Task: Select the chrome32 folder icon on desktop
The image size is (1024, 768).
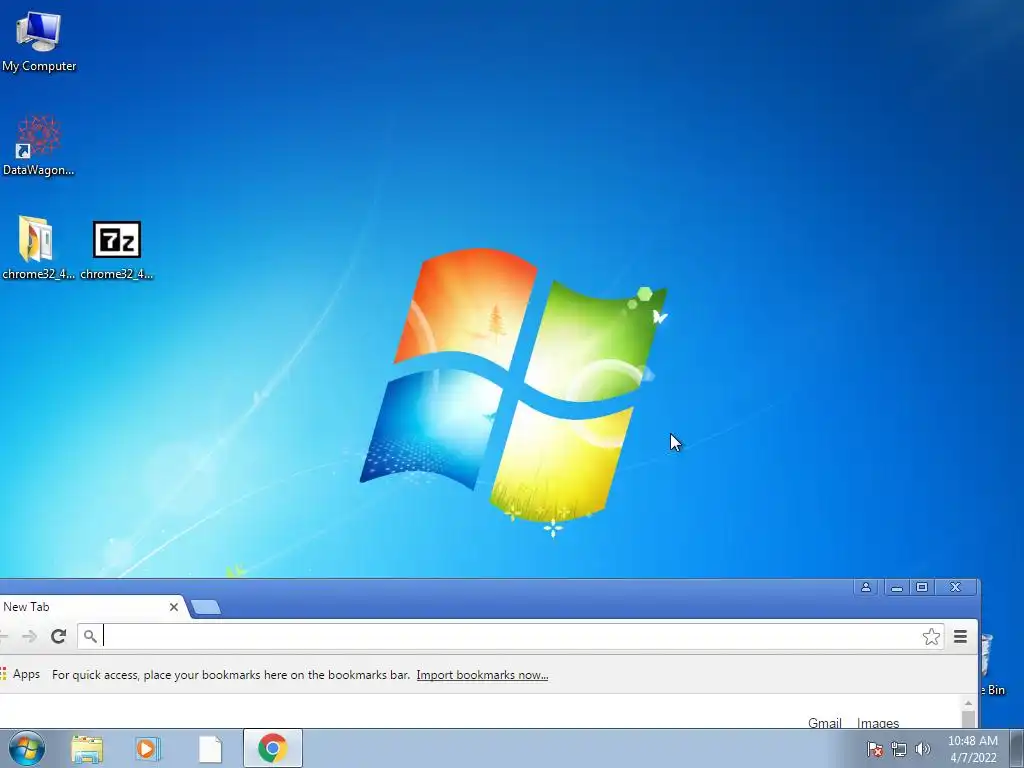Action: [x=37, y=248]
